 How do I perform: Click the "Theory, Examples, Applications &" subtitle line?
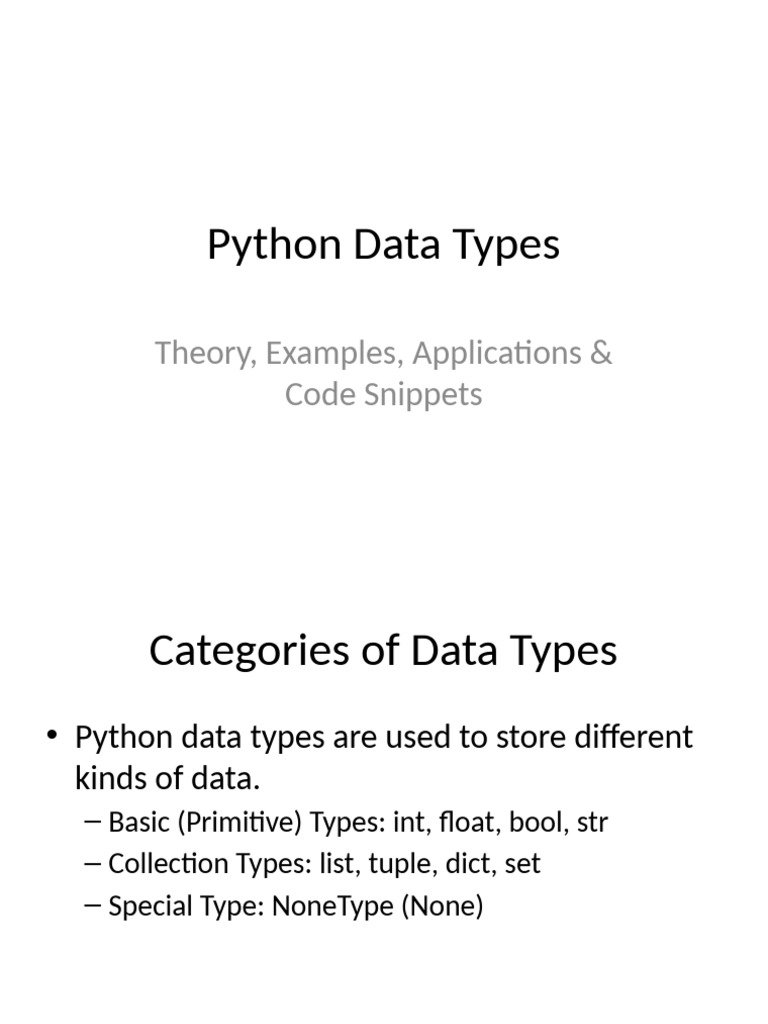click(383, 353)
